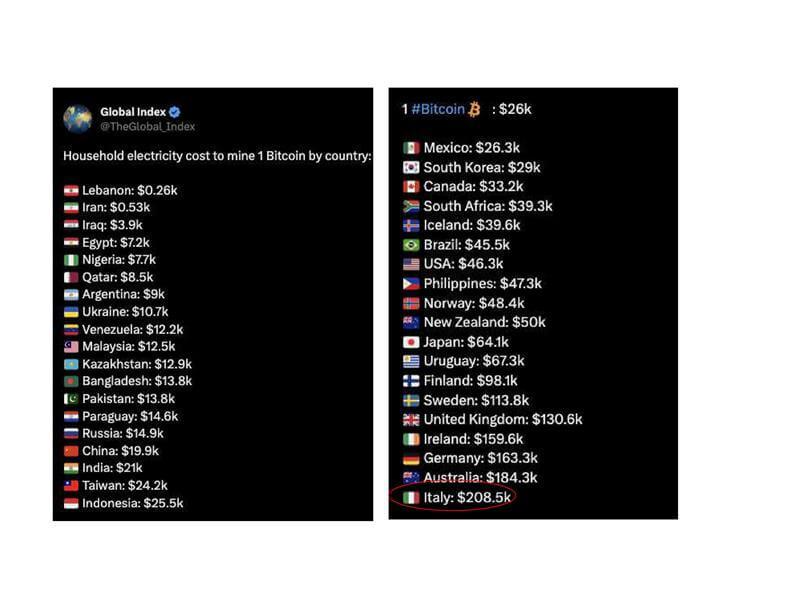Click the Pakistan flag icon

click(x=71, y=399)
